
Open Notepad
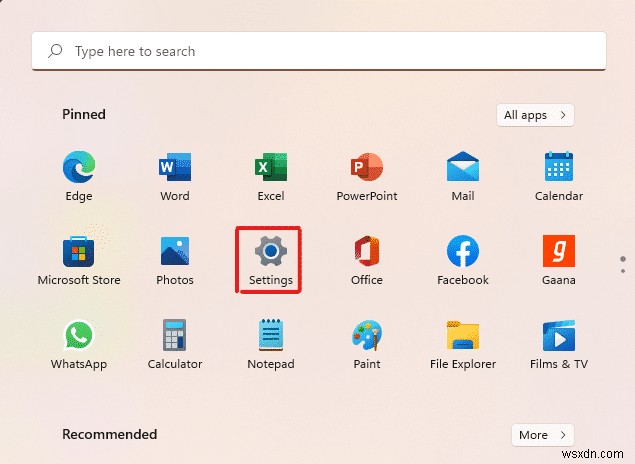coord(271,344)
